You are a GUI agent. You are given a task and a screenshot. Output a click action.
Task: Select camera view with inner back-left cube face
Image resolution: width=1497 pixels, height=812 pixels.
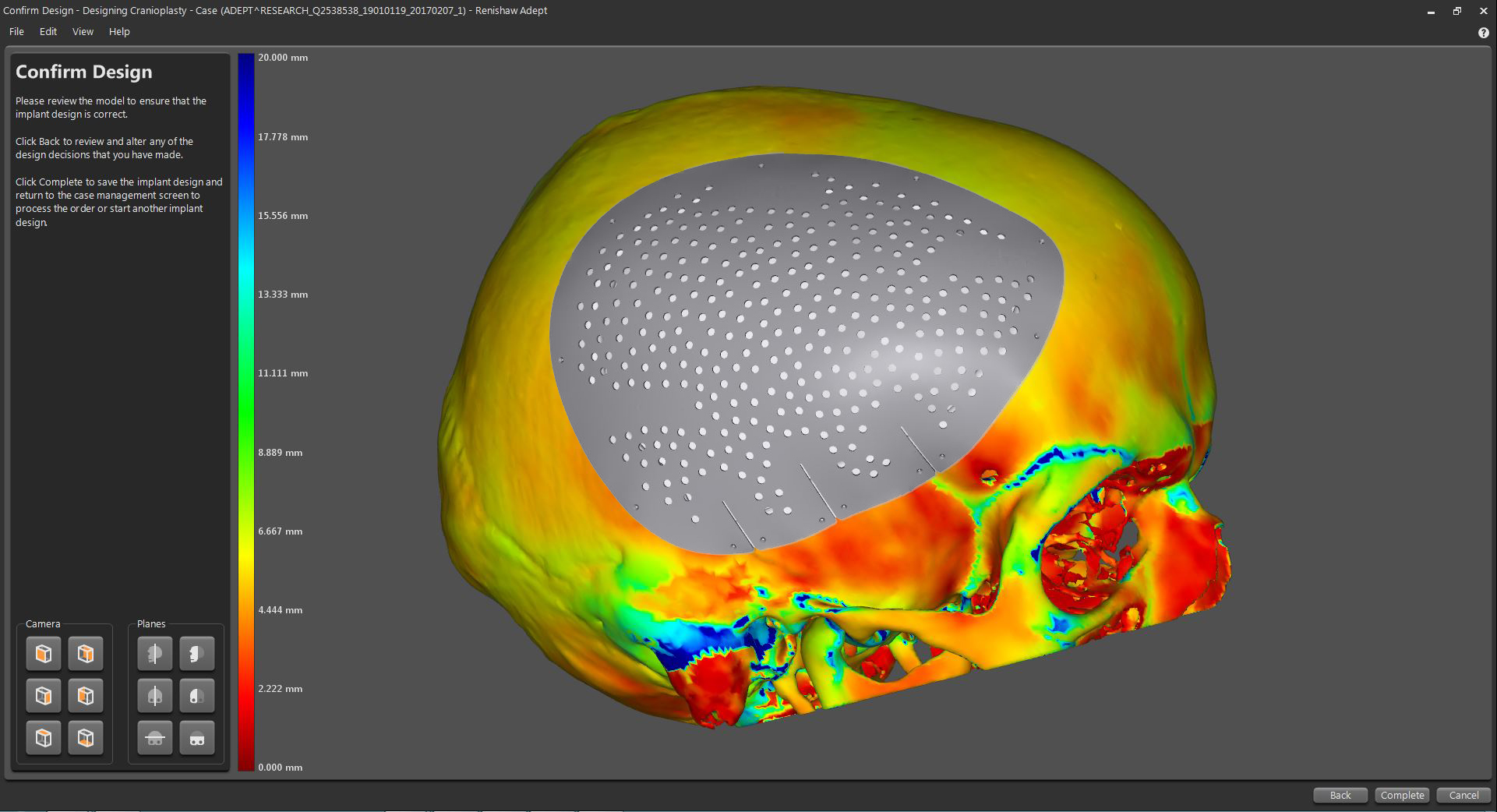(x=86, y=696)
